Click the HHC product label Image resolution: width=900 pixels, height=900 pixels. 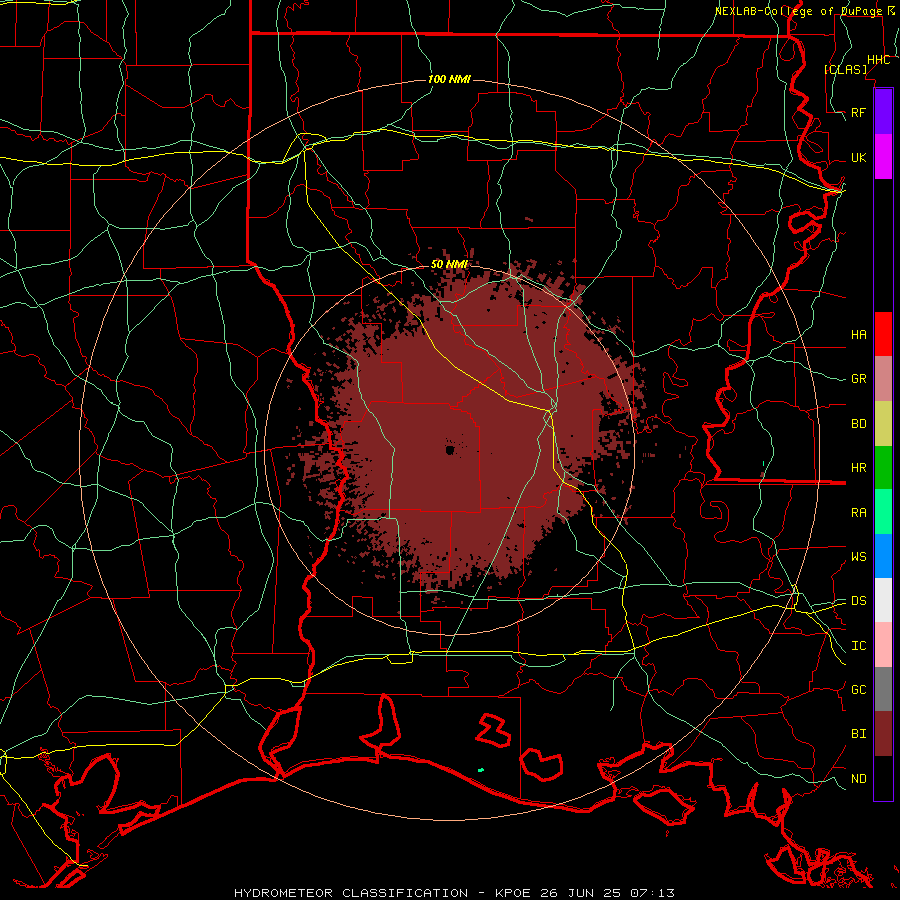(878, 60)
